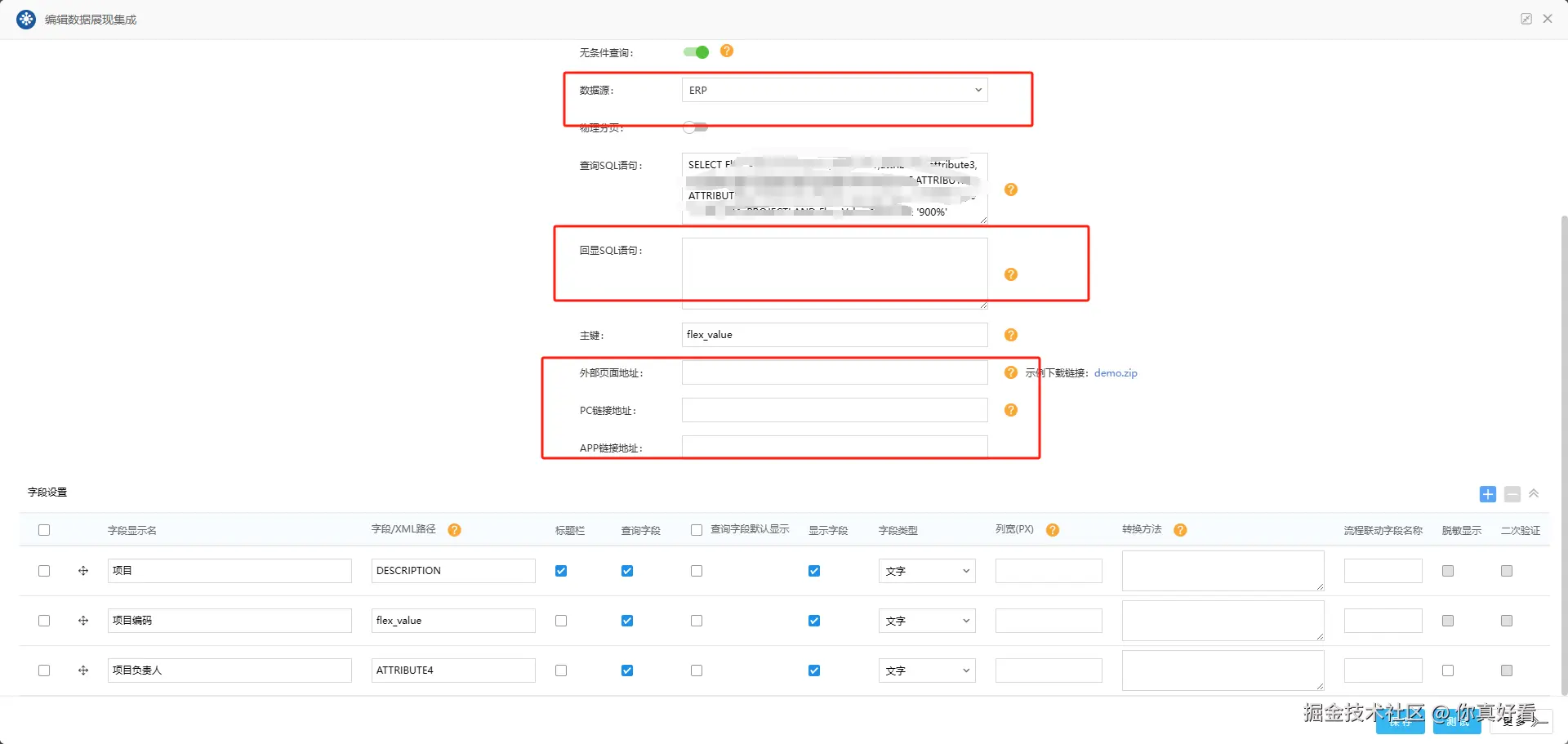
Task: Toggle the 物理分页 switch
Action: (x=695, y=127)
